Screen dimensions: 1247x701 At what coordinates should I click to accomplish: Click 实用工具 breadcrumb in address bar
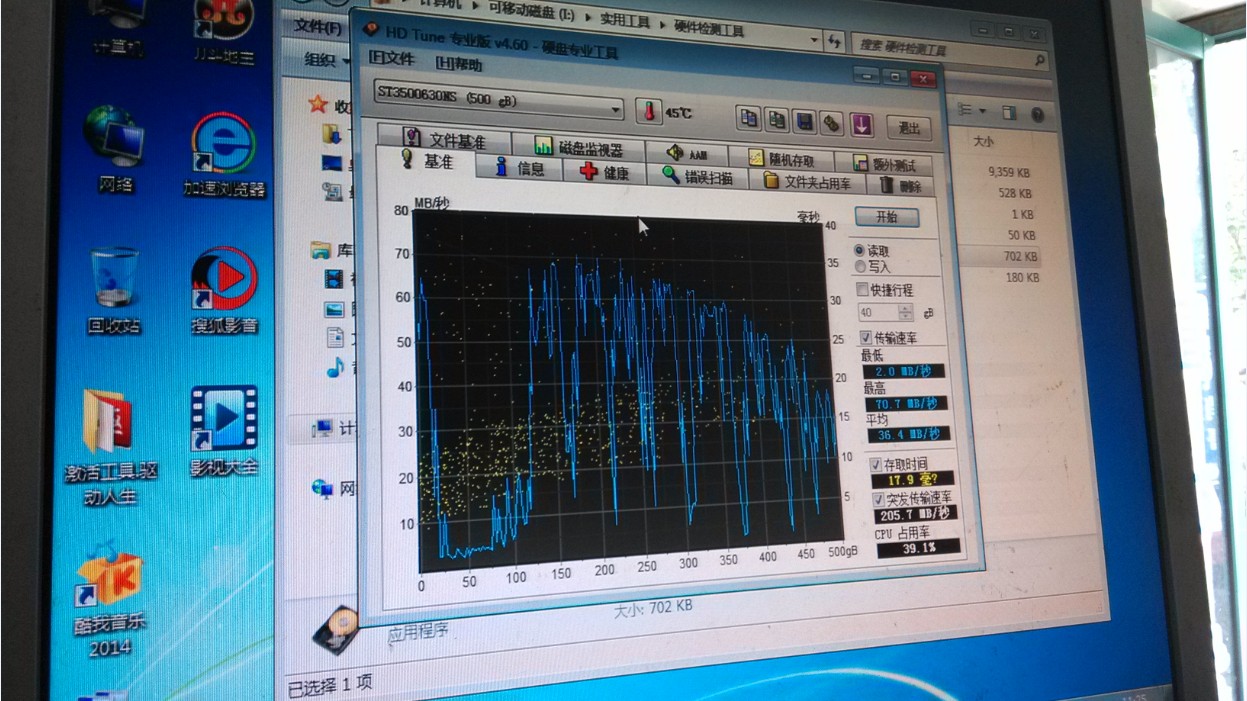(x=625, y=19)
